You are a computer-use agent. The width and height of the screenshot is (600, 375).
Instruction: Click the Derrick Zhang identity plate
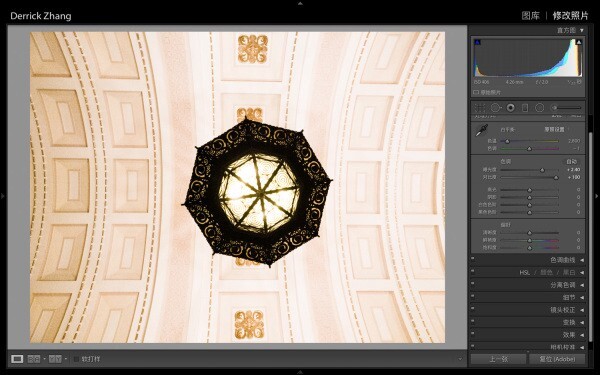pyautogui.click(x=41, y=16)
